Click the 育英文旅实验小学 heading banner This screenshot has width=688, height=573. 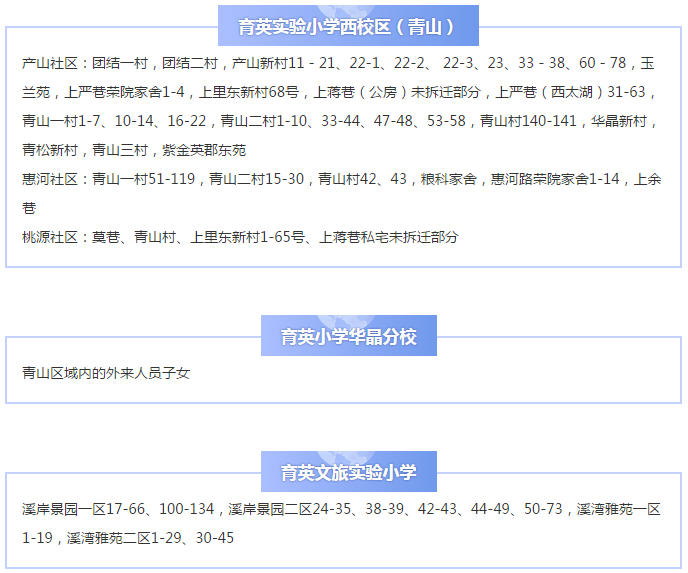click(349, 472)
